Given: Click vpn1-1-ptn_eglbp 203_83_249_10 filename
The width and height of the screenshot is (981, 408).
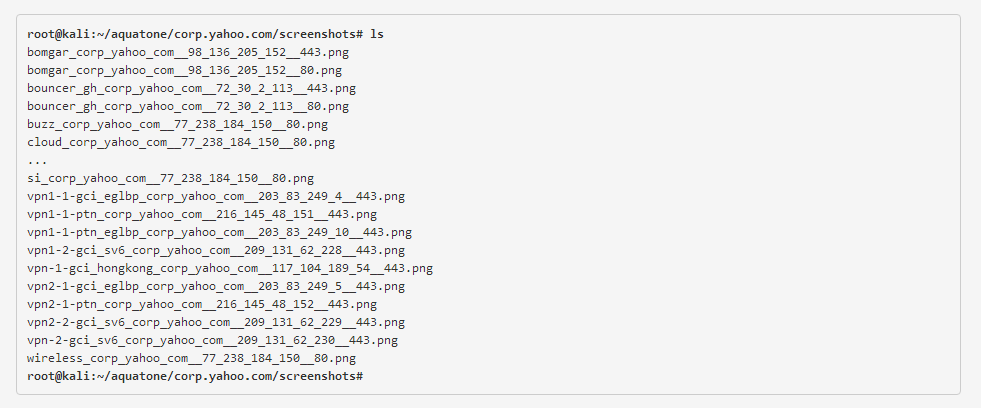Looking at the screenshot, I should [x=220, y=233].
